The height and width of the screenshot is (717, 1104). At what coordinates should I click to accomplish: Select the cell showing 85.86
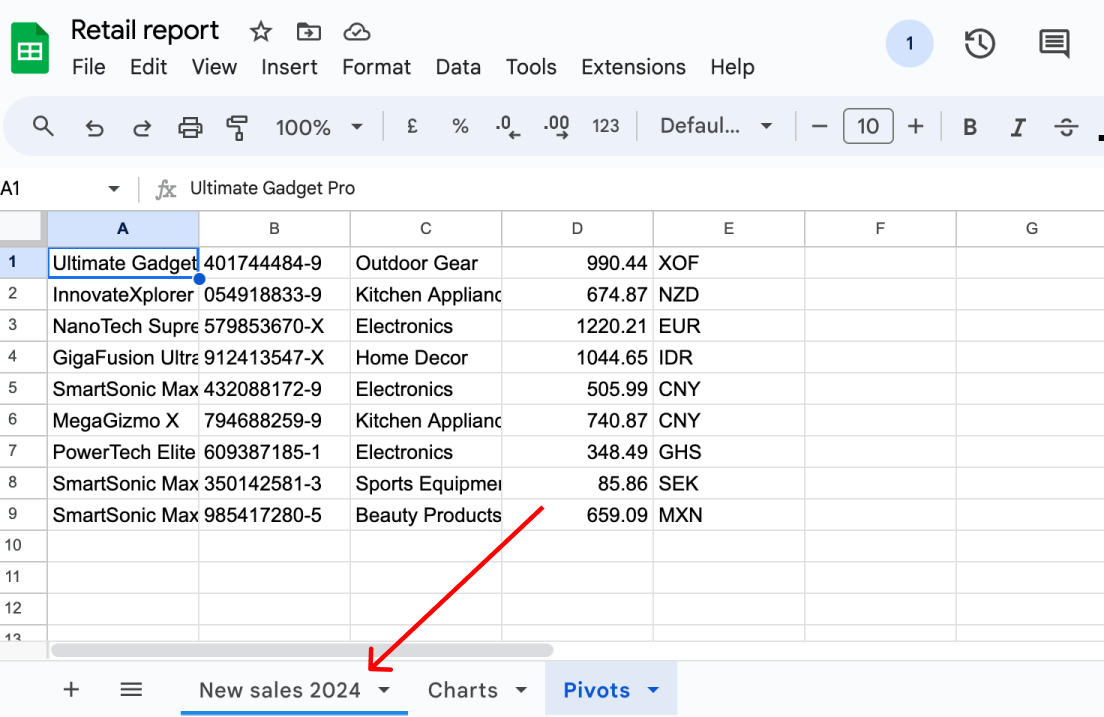tap(577, 484)
